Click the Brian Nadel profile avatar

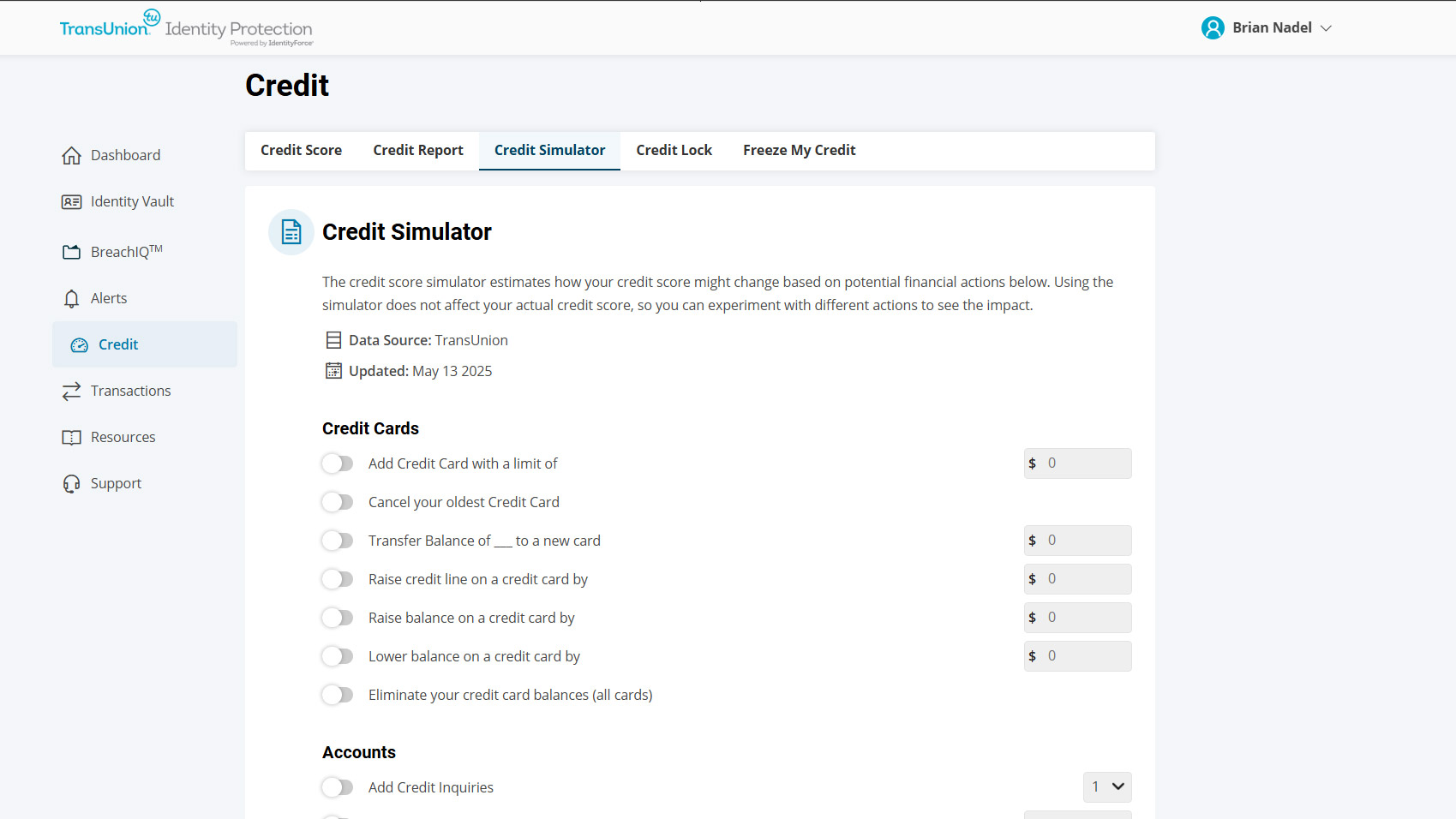[x=1213, y=28]
